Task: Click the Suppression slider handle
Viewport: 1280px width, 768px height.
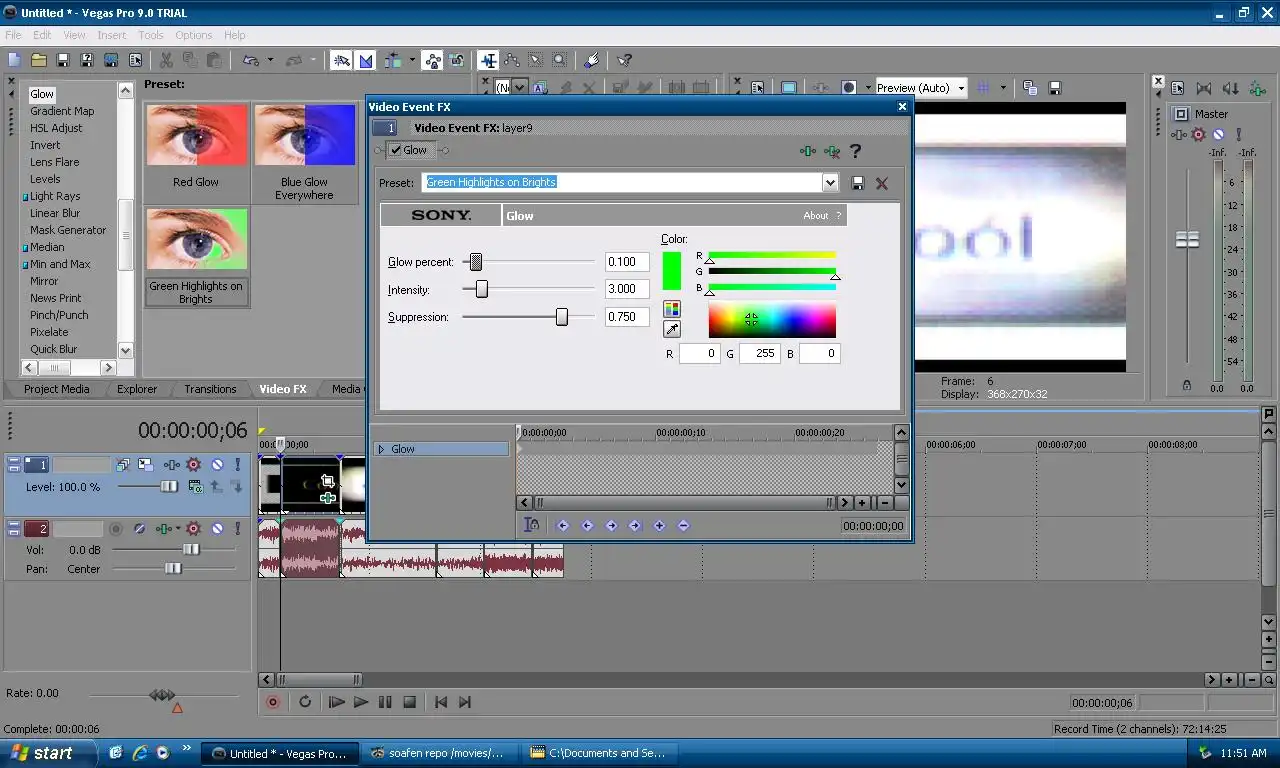Action: (562, 317)
